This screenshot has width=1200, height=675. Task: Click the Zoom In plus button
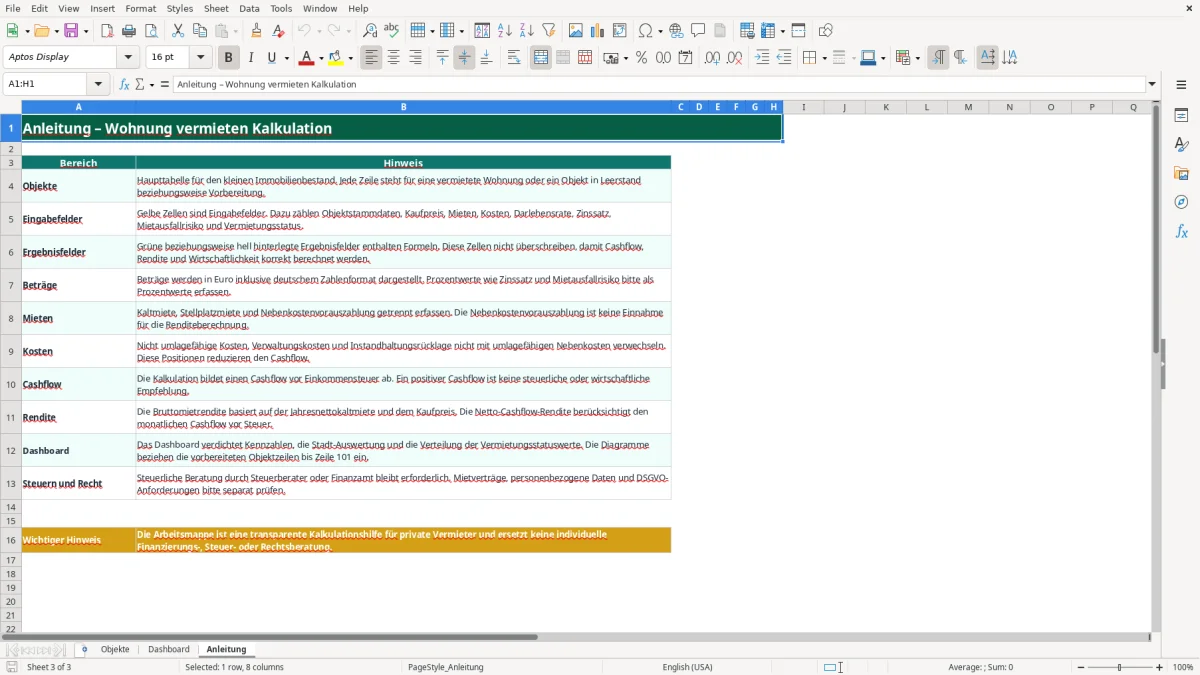(1160, 667)
